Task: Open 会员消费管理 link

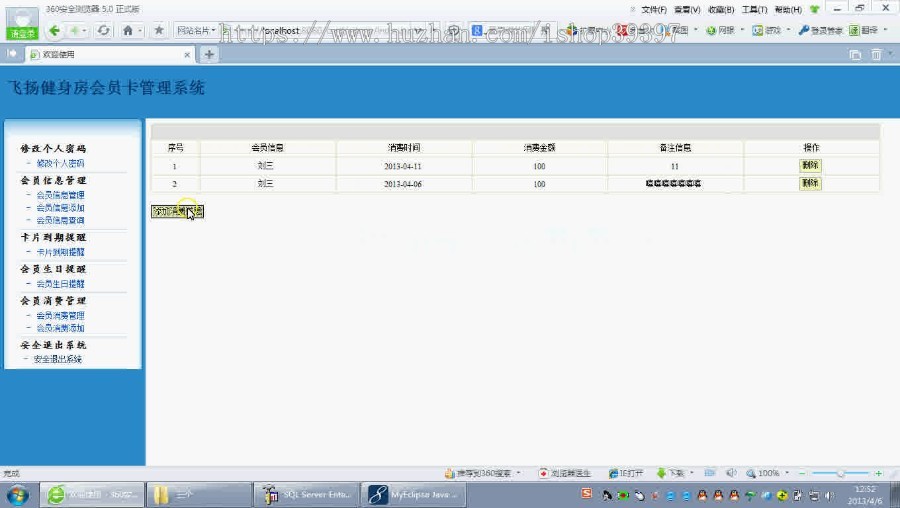Action: tap(60, 316)
